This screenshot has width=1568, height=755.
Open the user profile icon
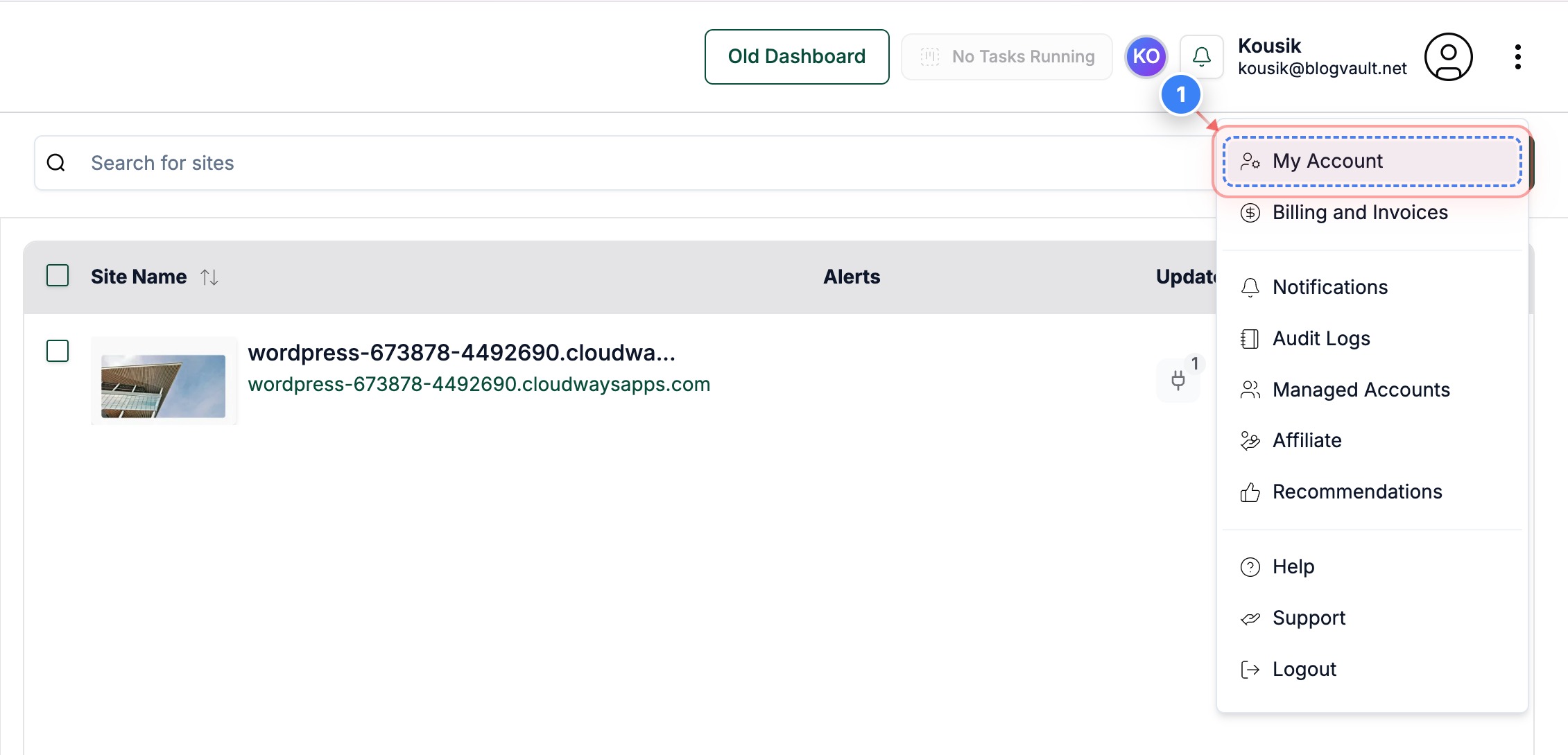[1447, 57]
